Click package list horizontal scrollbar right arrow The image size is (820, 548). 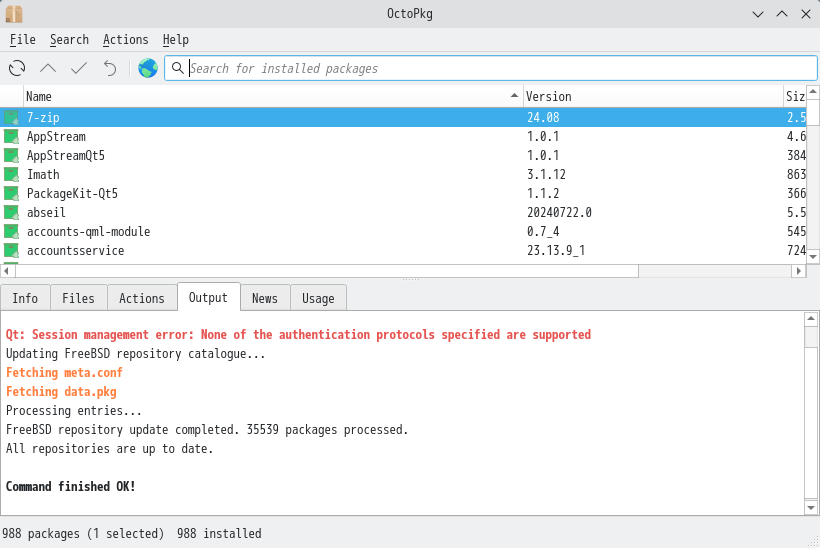pos(799,271)
